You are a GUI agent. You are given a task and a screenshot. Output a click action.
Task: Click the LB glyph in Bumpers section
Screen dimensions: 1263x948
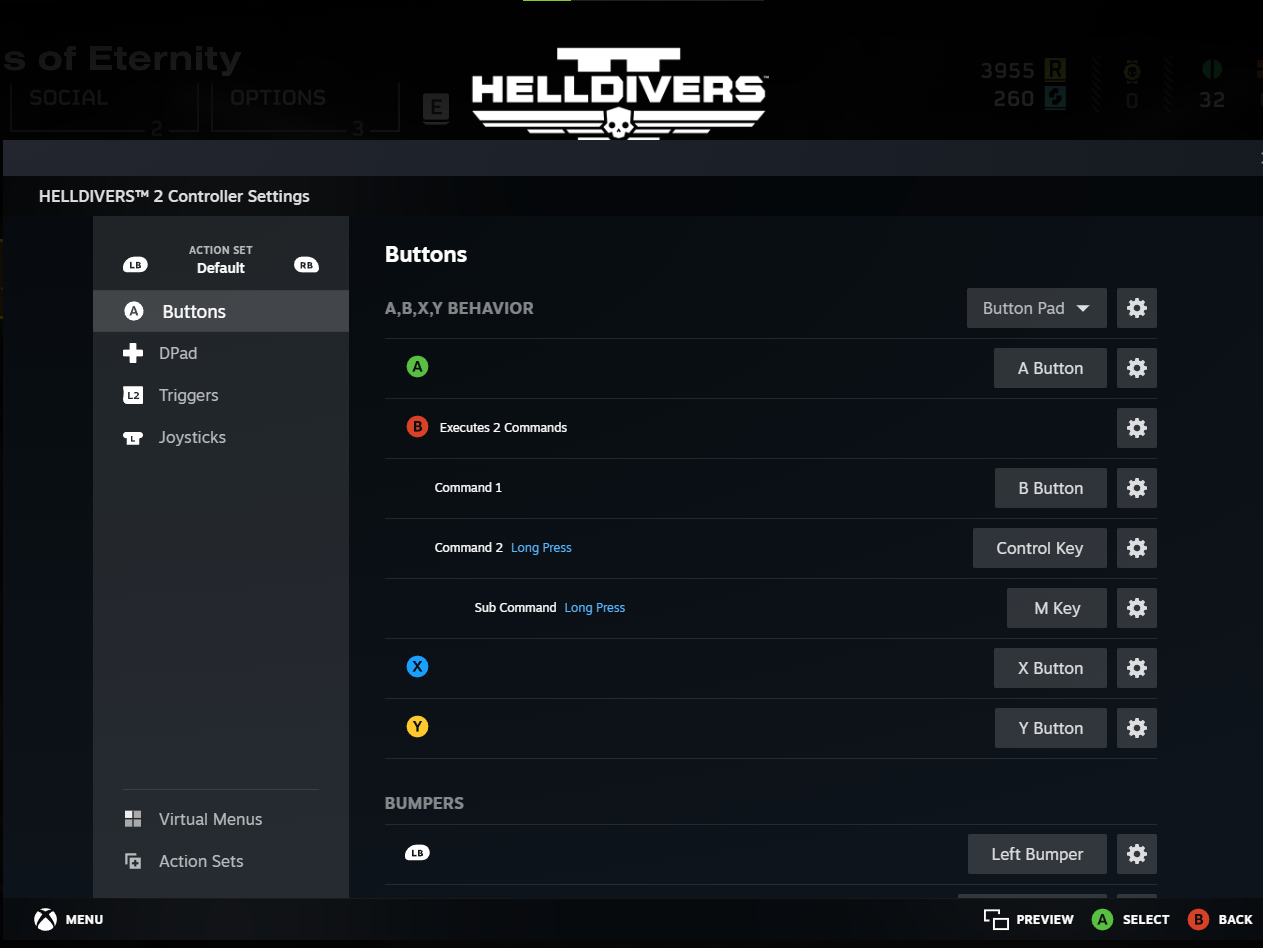click(x=417, y=853)
